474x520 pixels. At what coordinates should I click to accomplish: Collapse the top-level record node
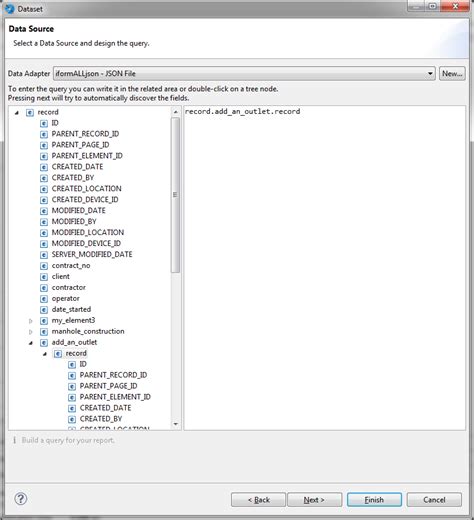[x=17, y=113]
